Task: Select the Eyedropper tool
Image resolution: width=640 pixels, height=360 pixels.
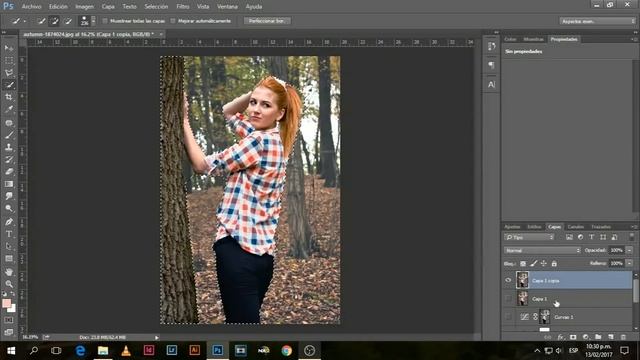Action: 9,109
